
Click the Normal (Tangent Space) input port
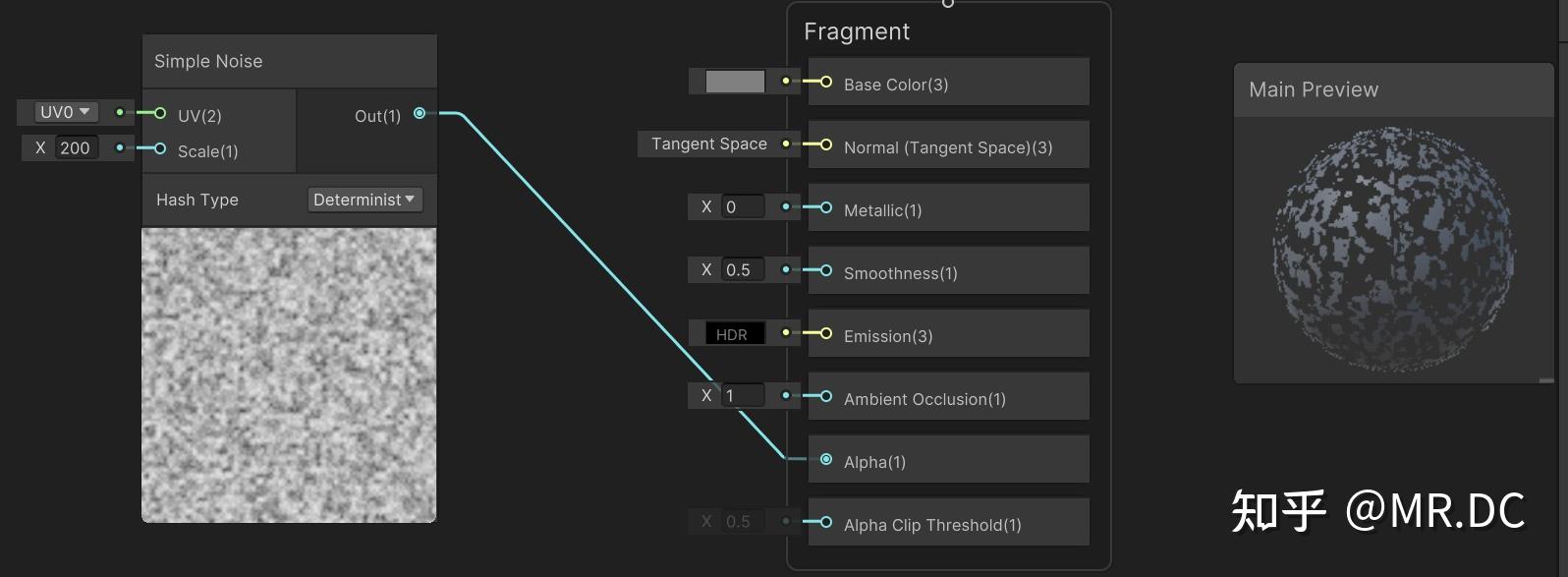click(x=826, y=144)
